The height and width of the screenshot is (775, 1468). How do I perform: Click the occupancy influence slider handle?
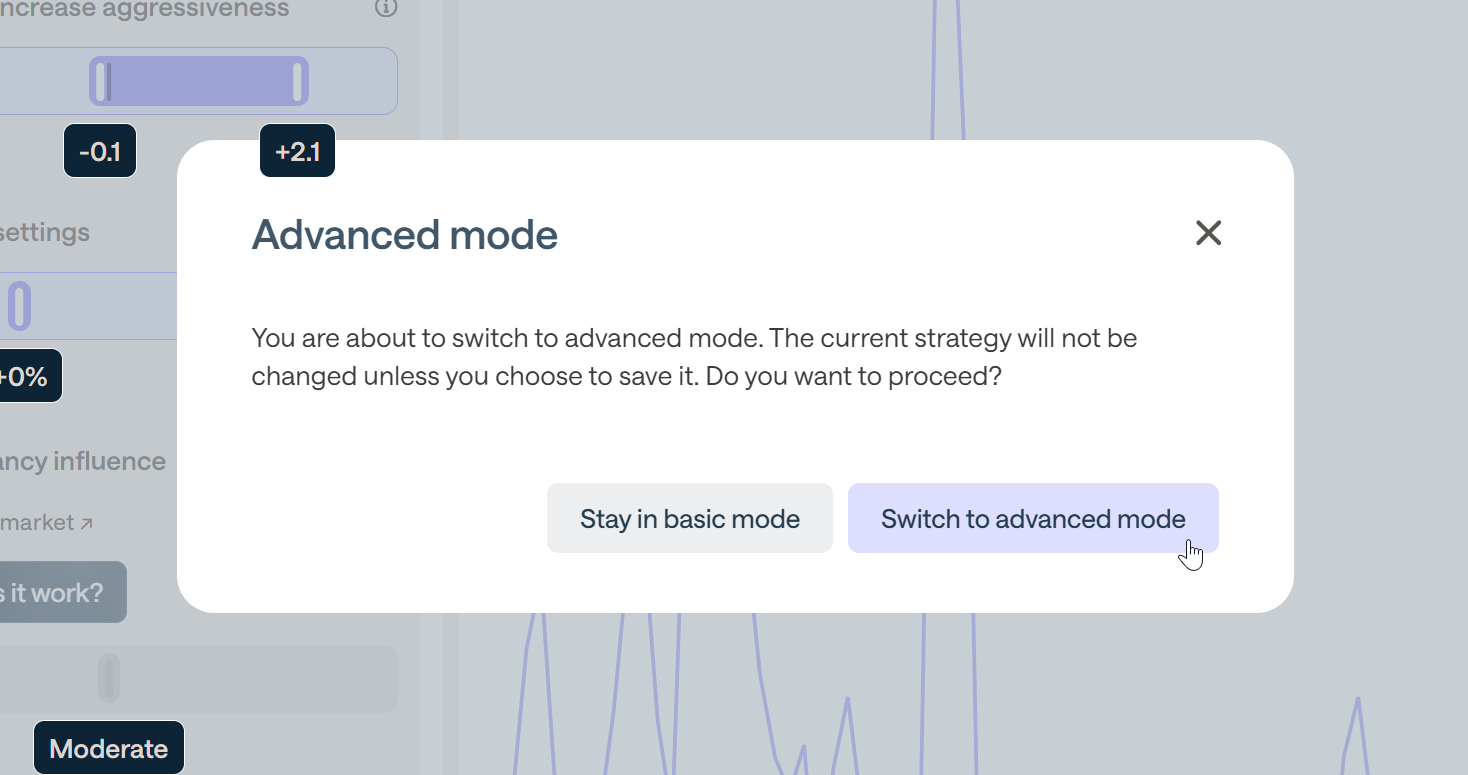108,678
